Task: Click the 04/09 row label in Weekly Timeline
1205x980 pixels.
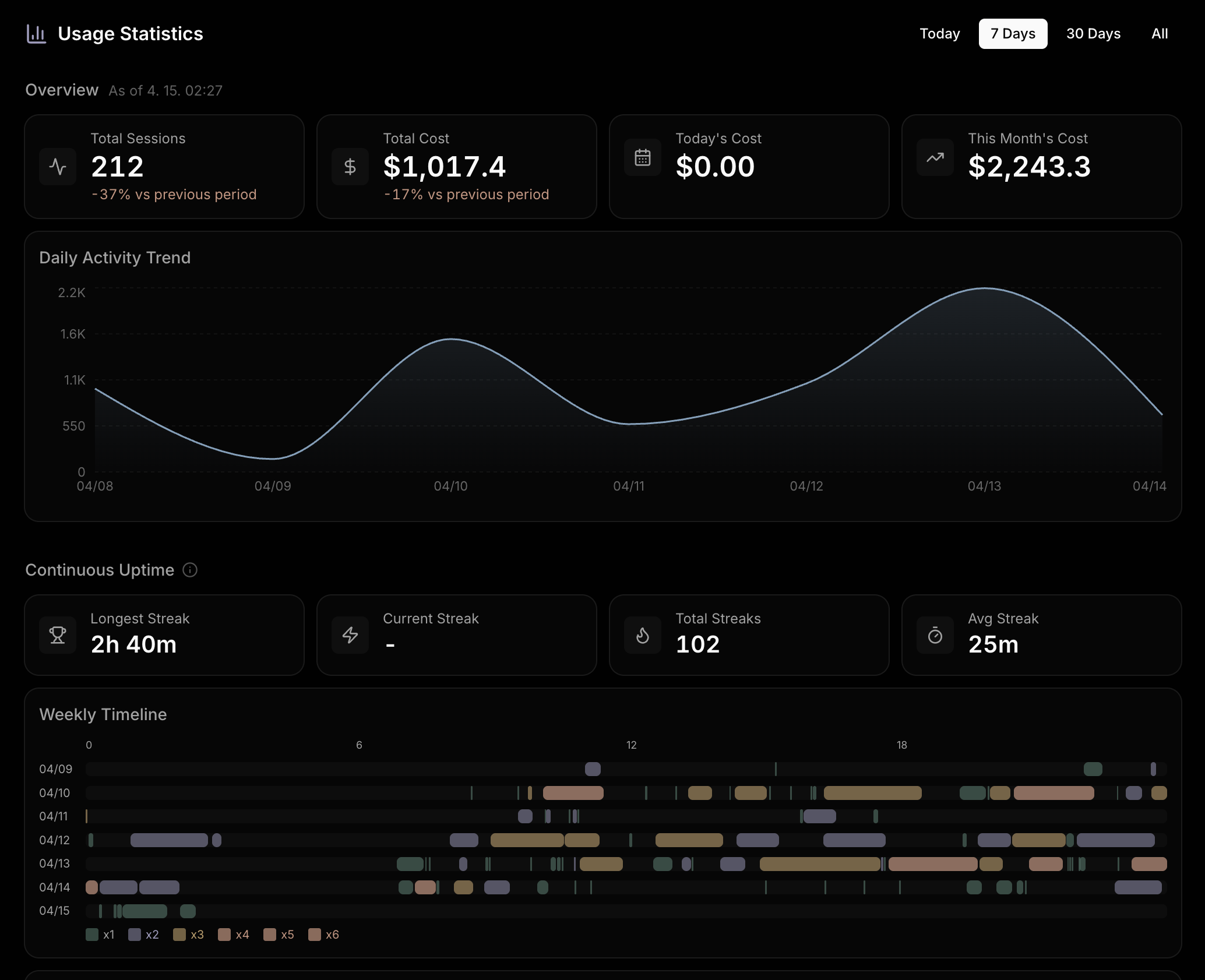Action: click(x=55, y=769)
